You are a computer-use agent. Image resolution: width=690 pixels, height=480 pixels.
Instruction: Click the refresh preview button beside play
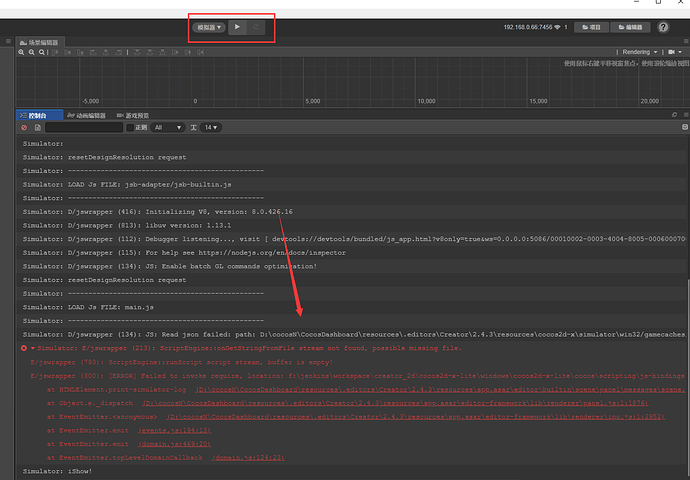256,27
